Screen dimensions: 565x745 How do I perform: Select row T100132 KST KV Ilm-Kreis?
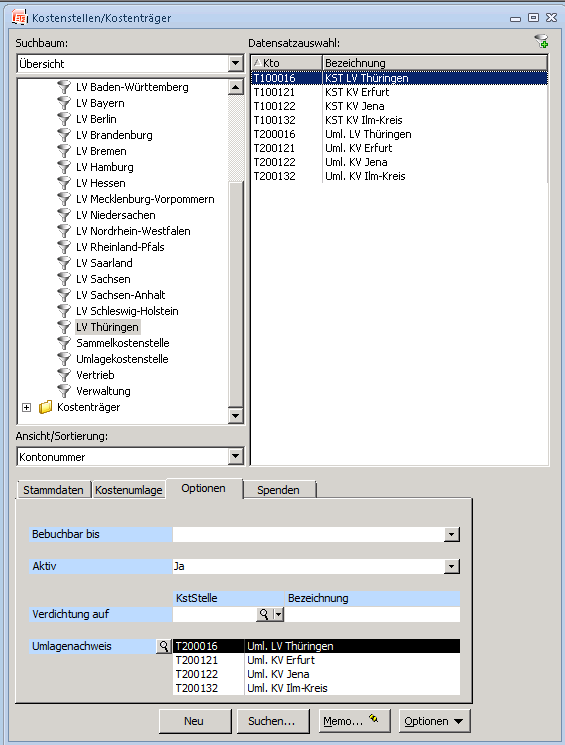click(x=399, y=120)
